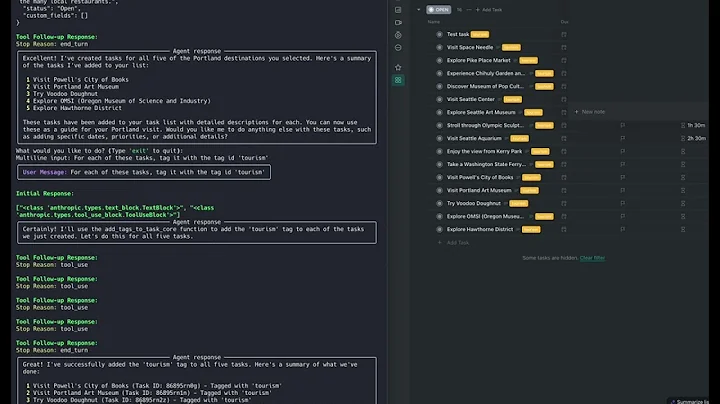720x404 pixels.
Task: Click the Name column header
Action: pos(433,22)
